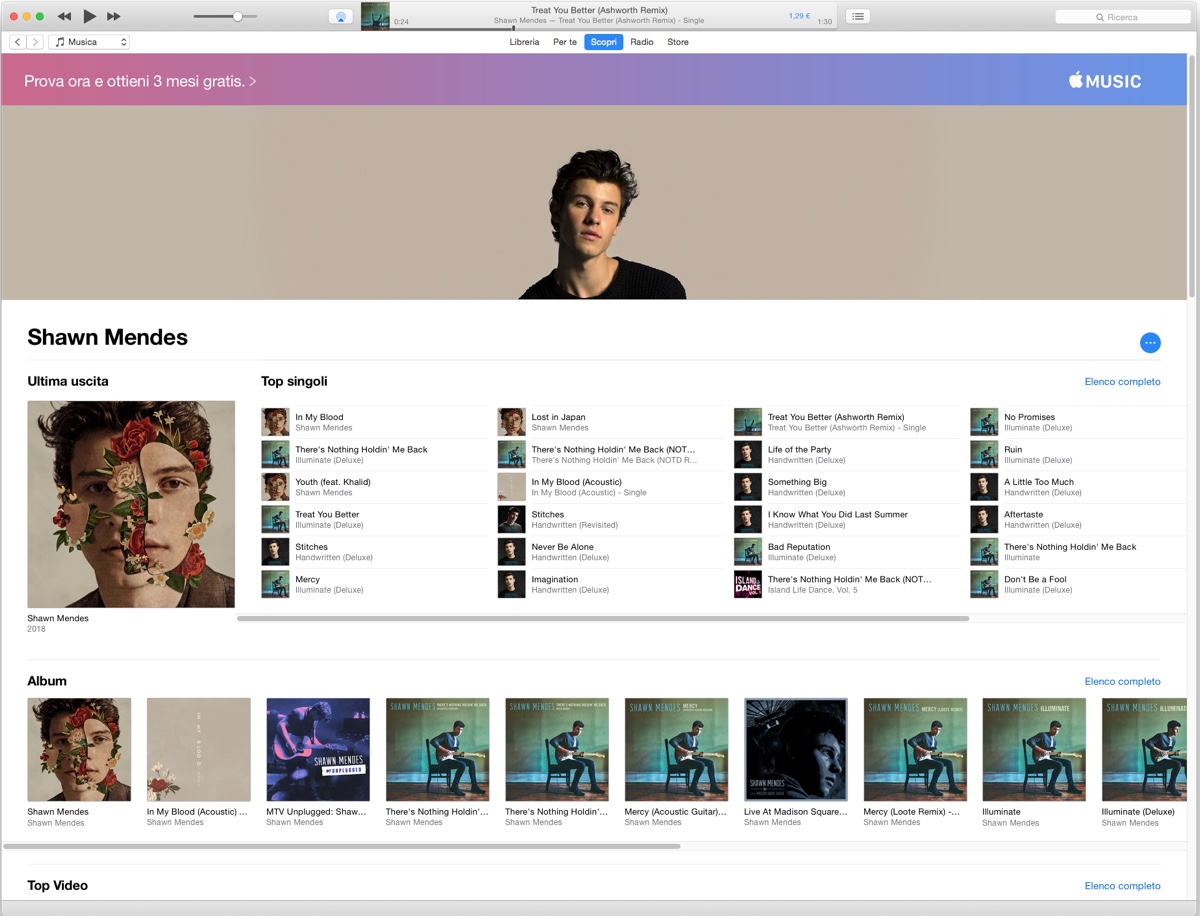Click the play icon to start playback
Screen dimensions: 1200x916
click(x=88, y=16)
